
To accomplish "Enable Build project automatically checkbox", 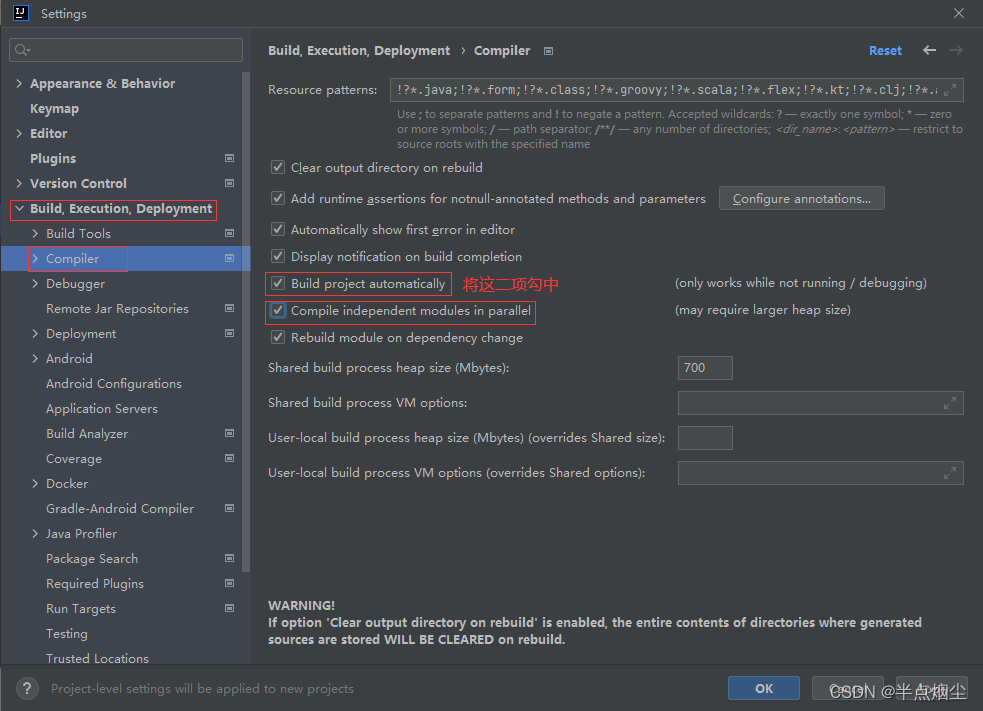I will pyautogui.click(x=278, y=283).
